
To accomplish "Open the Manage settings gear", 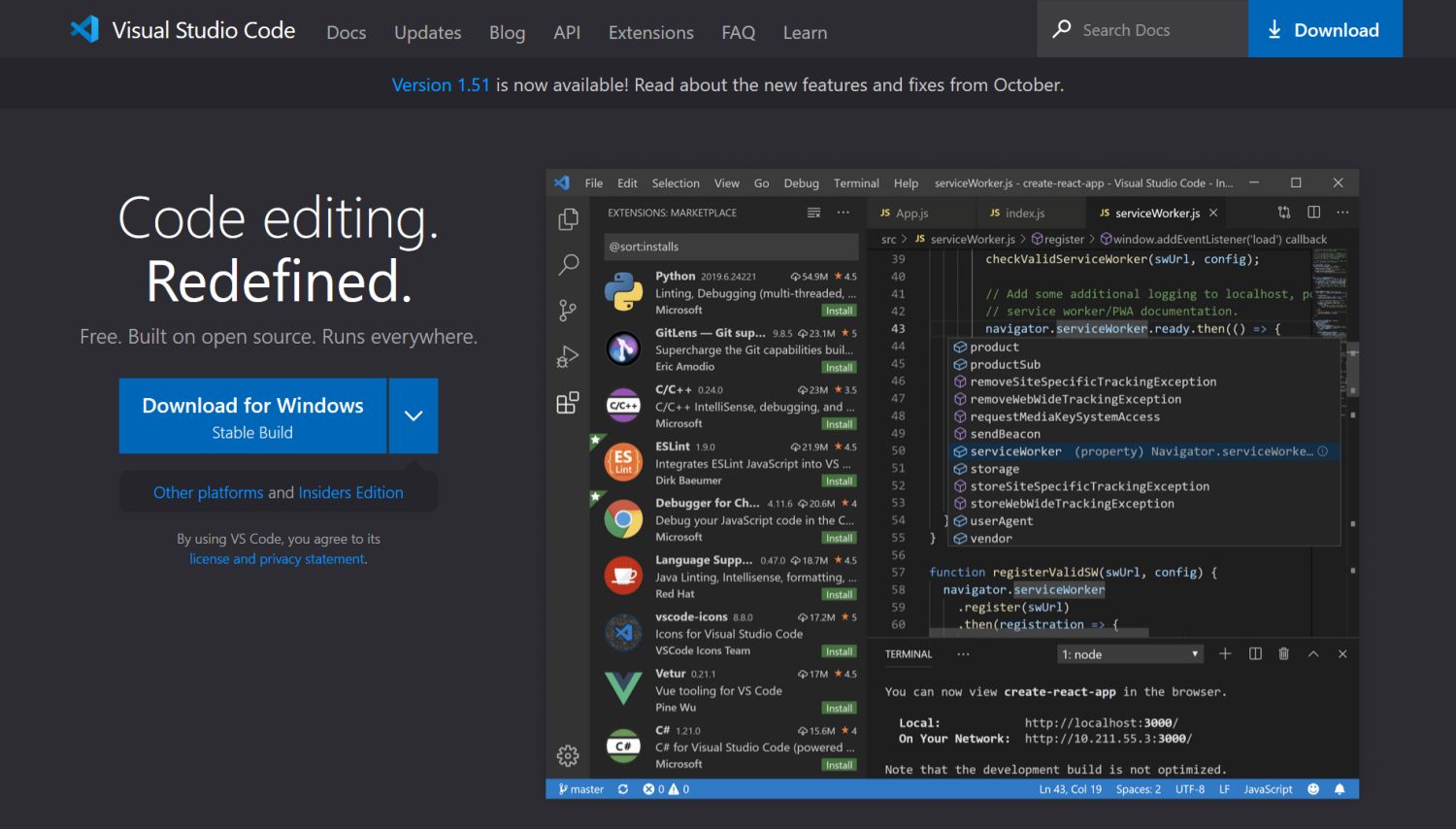I will coord(568,754).
